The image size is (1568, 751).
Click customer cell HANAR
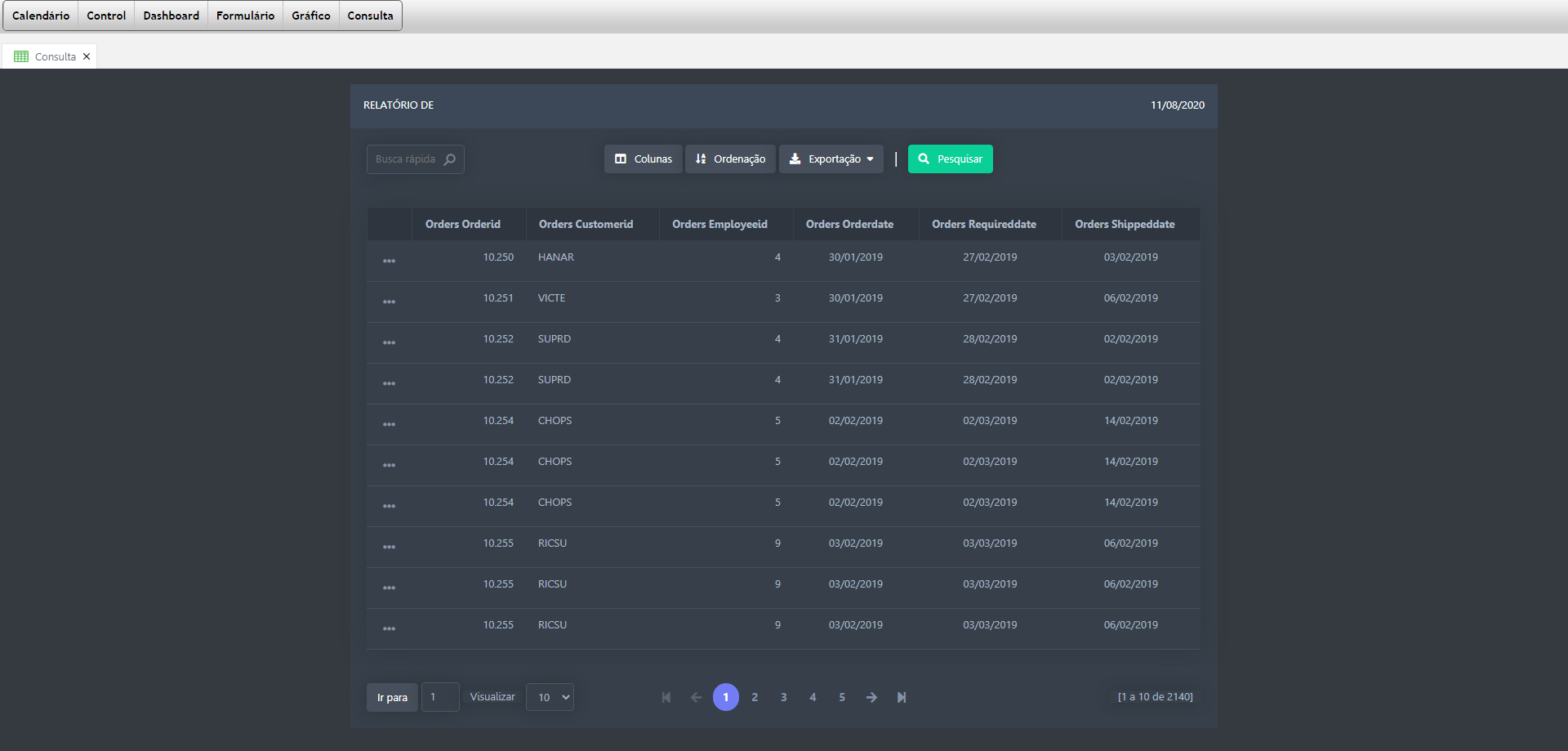[x=556, y=257]
